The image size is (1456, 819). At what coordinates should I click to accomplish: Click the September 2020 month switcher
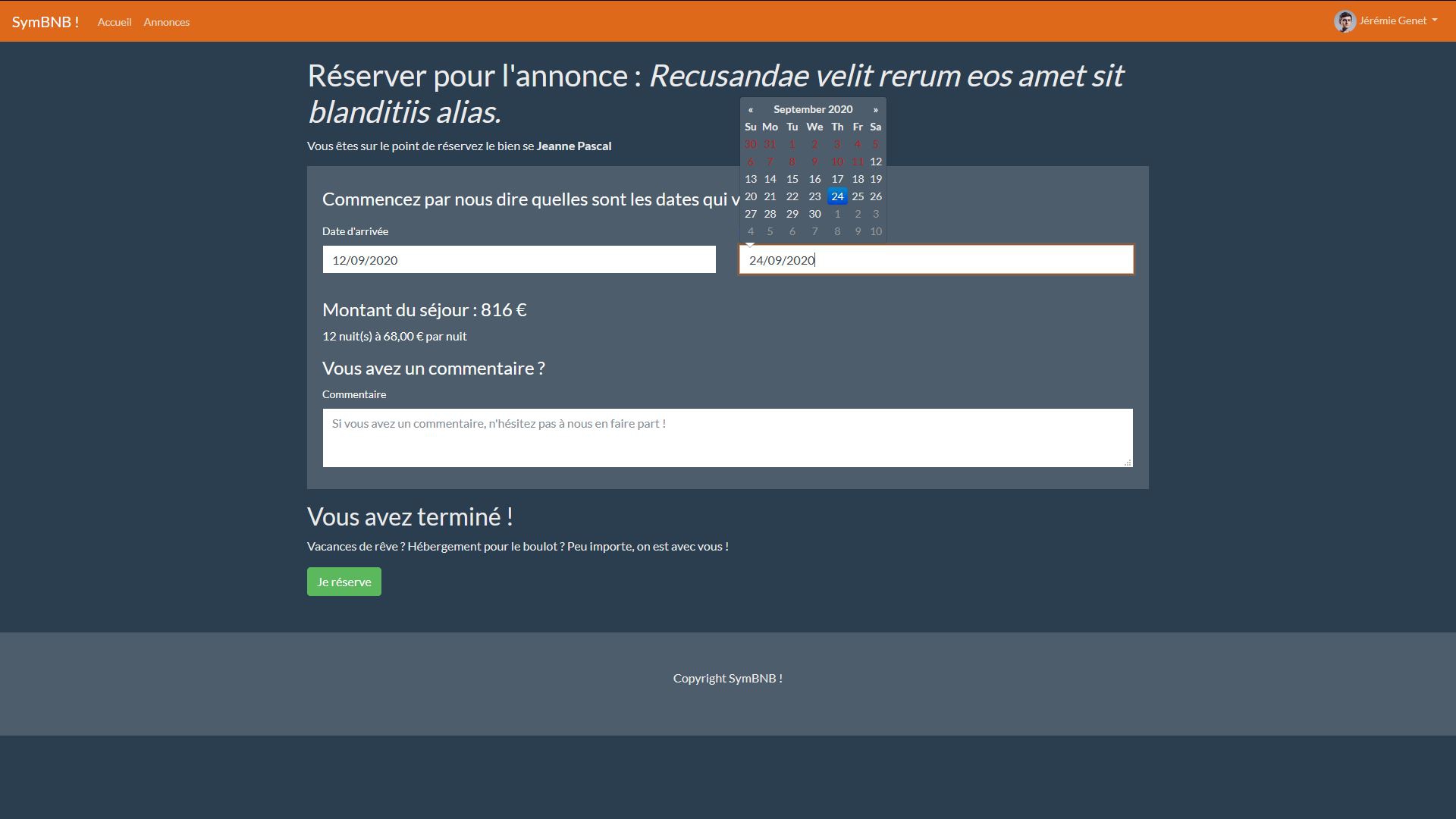coord(812,109)
